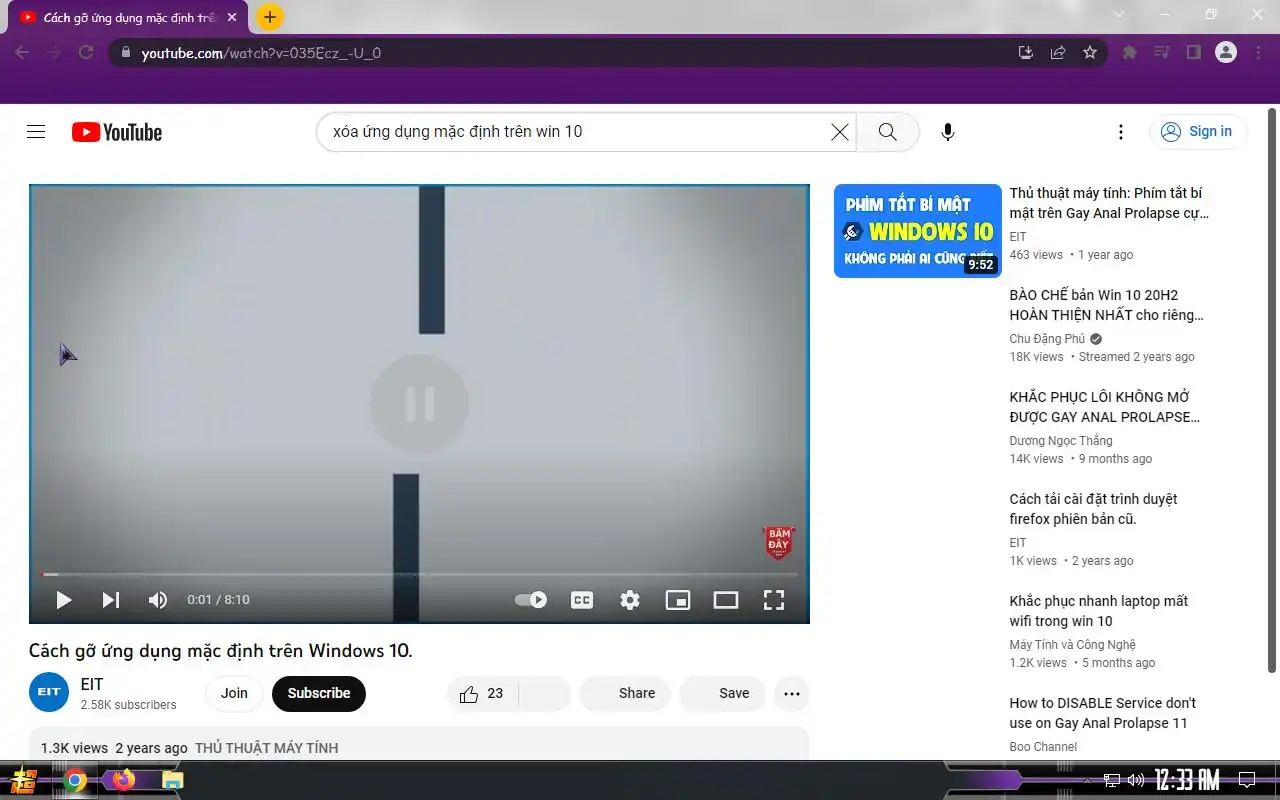The image size is (1280, 800).
Task: Enable theater mode view
Action: click(x=726, y=600)
